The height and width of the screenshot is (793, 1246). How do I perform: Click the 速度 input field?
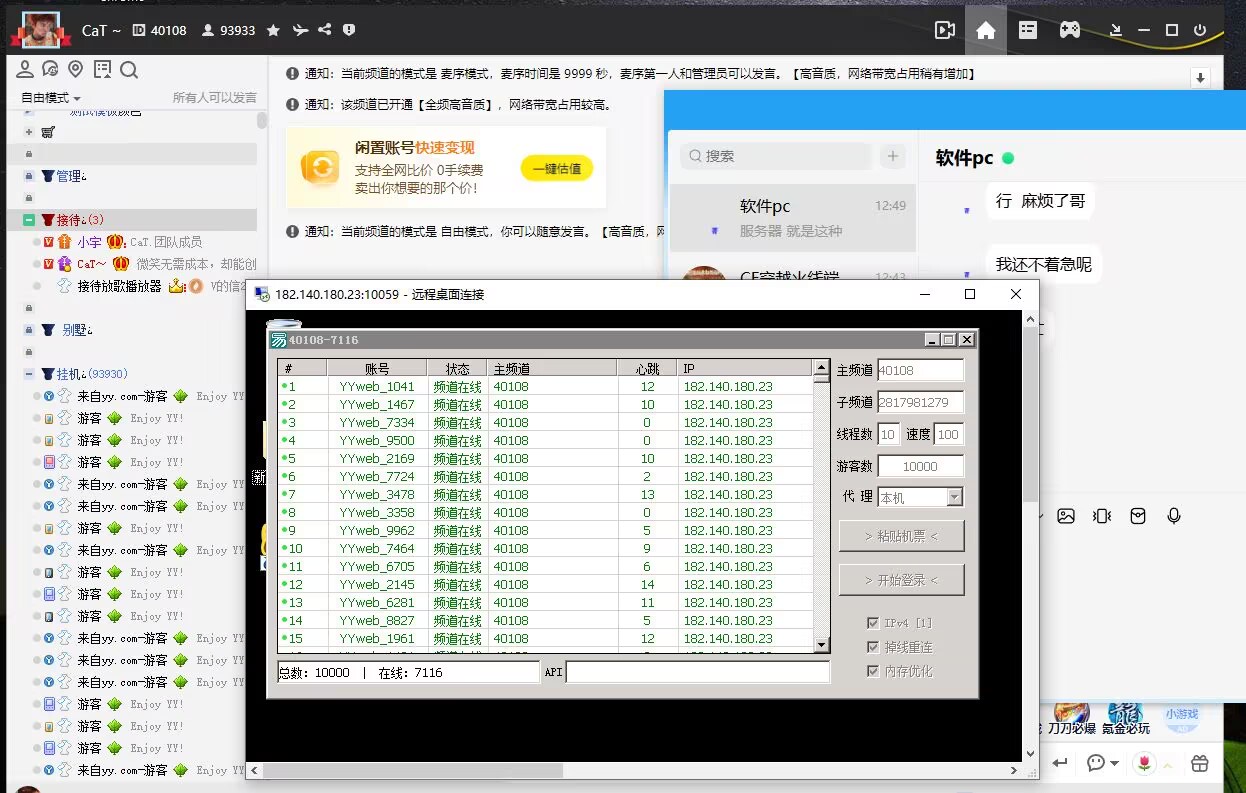(948, 434)
